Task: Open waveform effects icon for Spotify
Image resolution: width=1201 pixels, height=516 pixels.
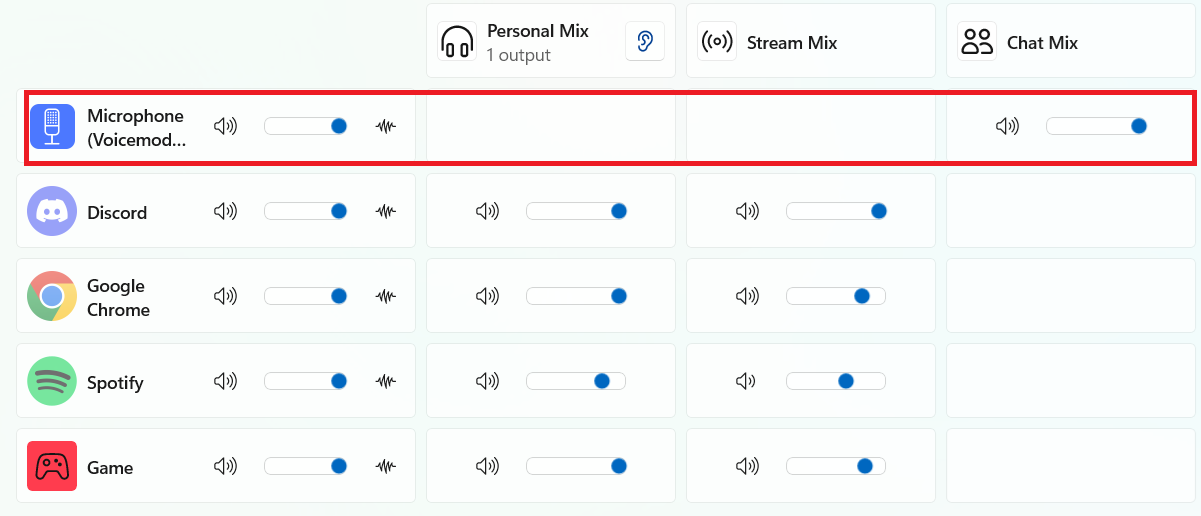Action: coord(386,381)
